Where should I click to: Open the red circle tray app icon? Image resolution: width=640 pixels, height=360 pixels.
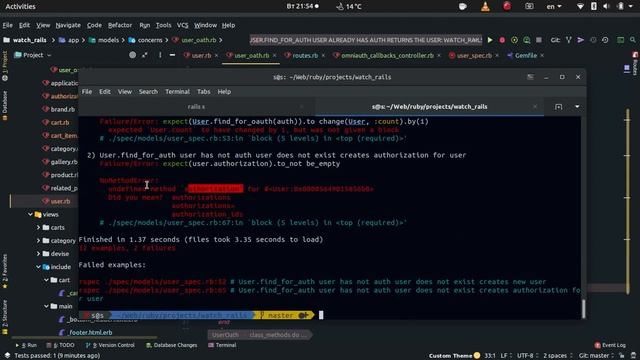(x=507, y=6)
